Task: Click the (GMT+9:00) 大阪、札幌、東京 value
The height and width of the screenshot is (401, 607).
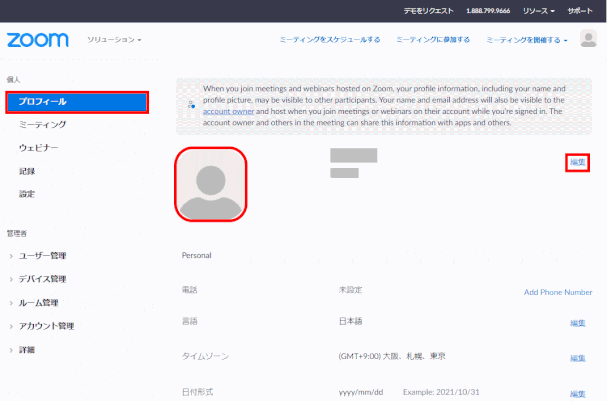Action: [392, 356]
